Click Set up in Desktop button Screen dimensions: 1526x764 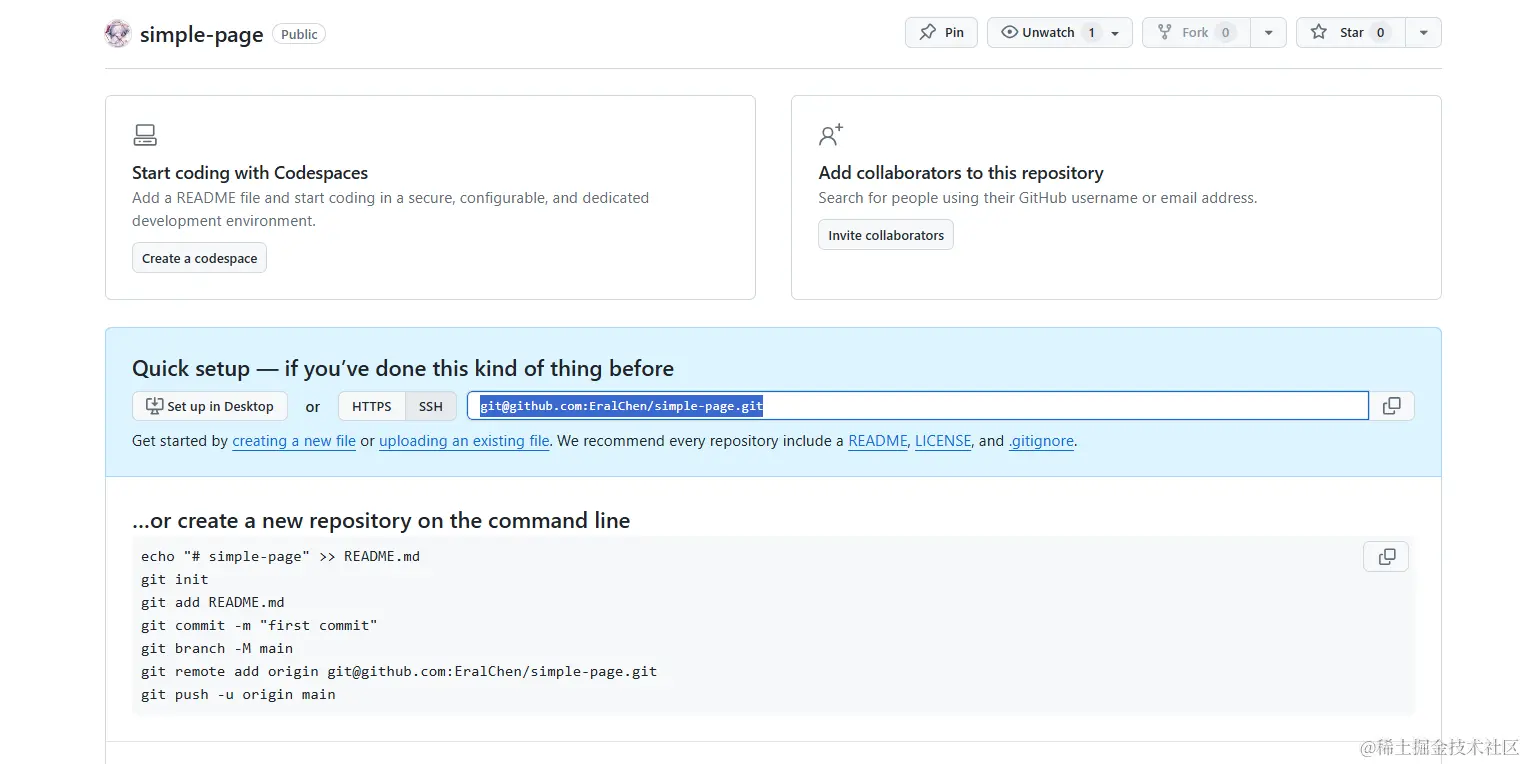pos(210,406)
